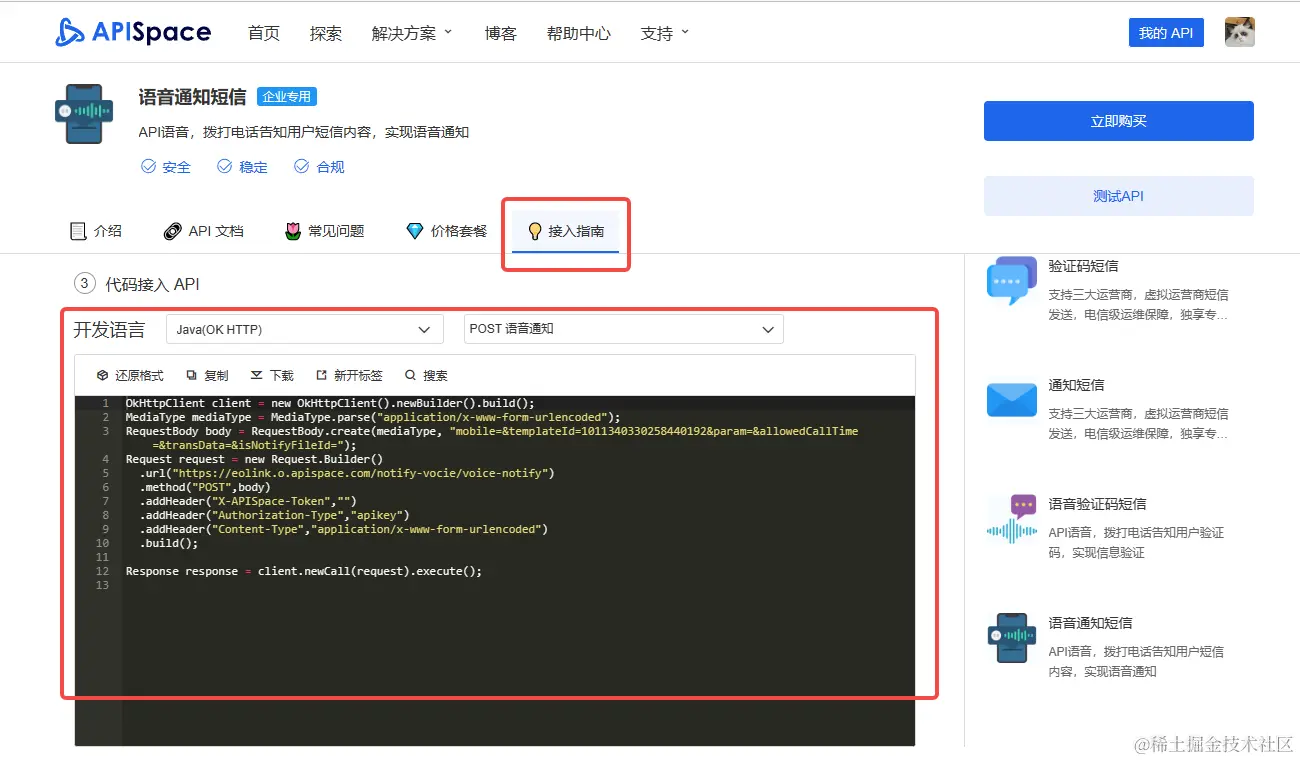The image size is (1300, 761).
Task: Click the APISpace logo
Action: coord(133,32)
